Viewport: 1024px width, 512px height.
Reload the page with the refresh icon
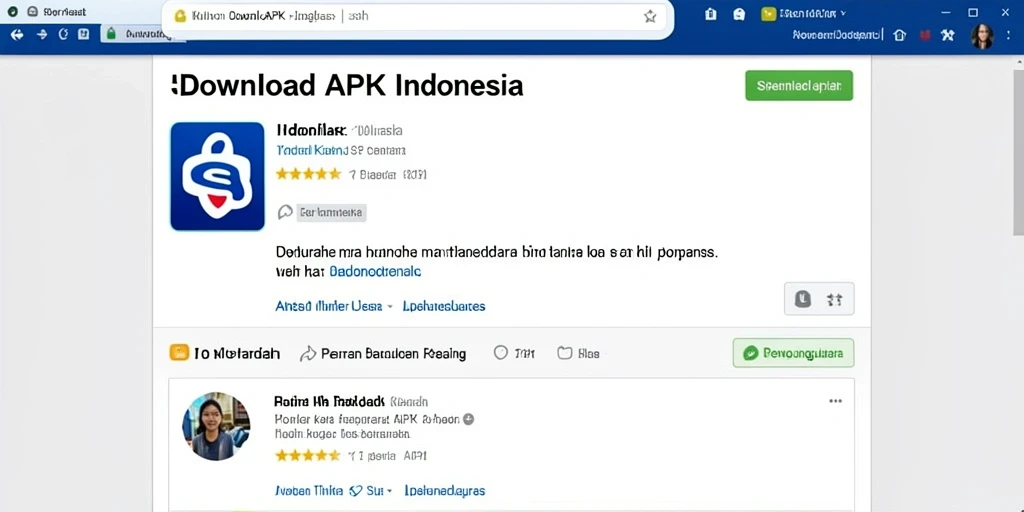coord(63,35)
